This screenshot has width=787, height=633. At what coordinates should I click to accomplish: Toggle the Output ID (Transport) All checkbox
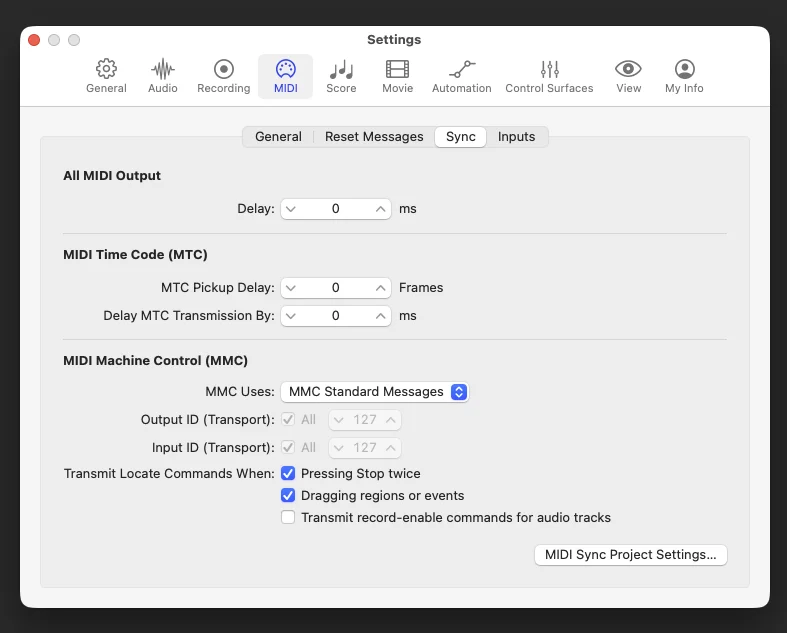[x=288, y=419]
